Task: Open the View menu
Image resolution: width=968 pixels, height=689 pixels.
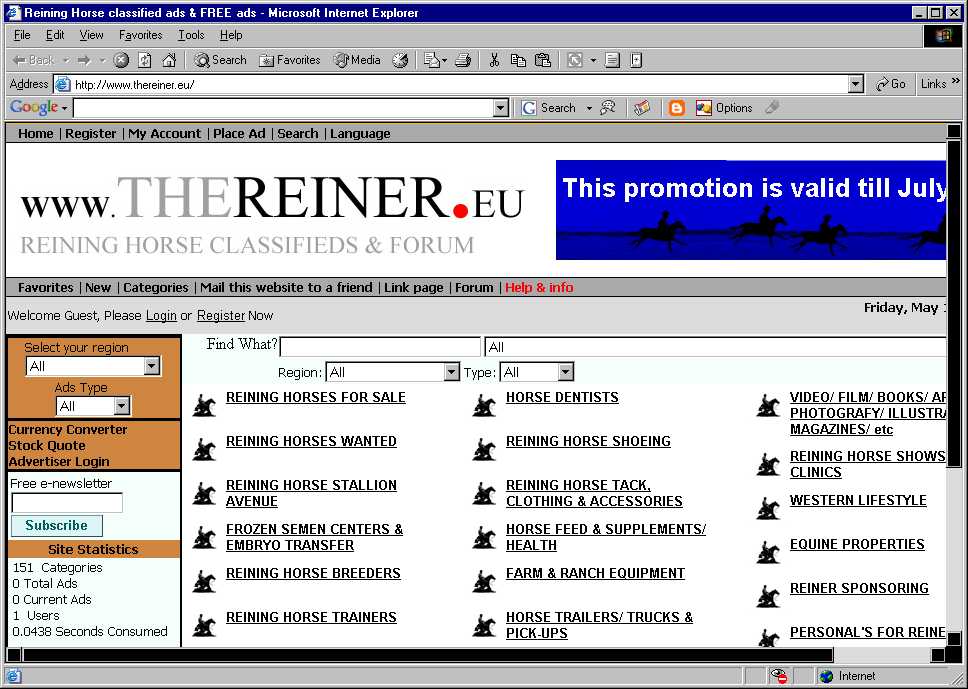Action: click(91, 35)
